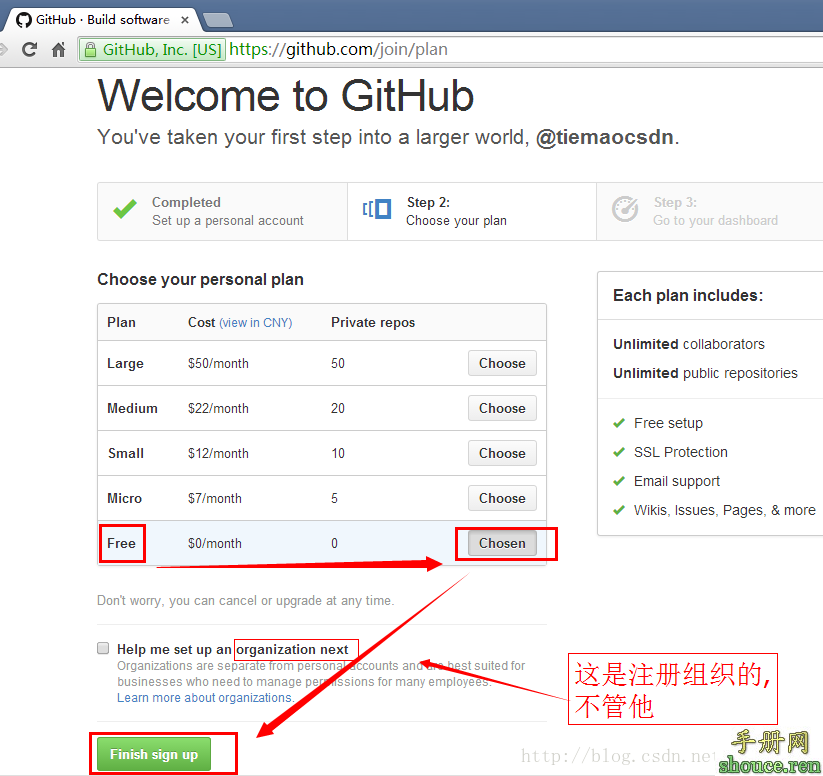Click Unlimited public repositories text
Viewport: 823px width, 776px height.
(x=705, y=373)
